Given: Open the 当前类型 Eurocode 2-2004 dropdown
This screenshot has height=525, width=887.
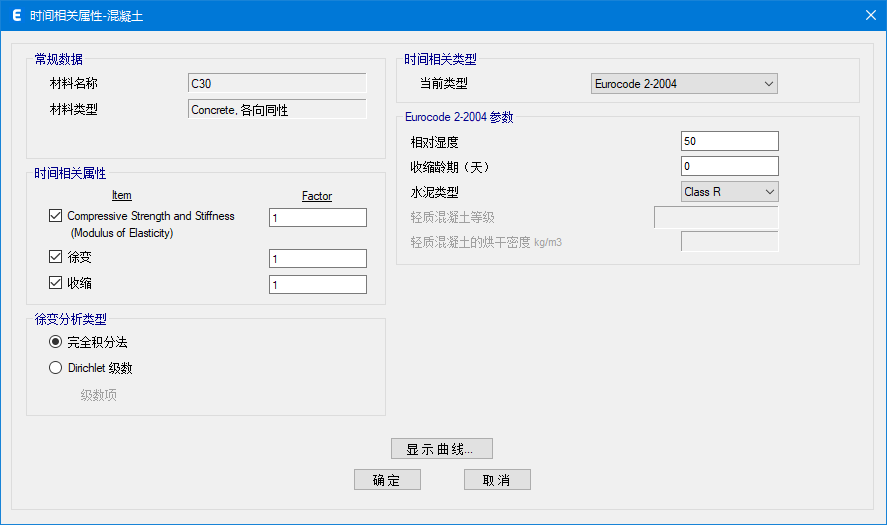Looking at the screenshot, I should [684, 84].
